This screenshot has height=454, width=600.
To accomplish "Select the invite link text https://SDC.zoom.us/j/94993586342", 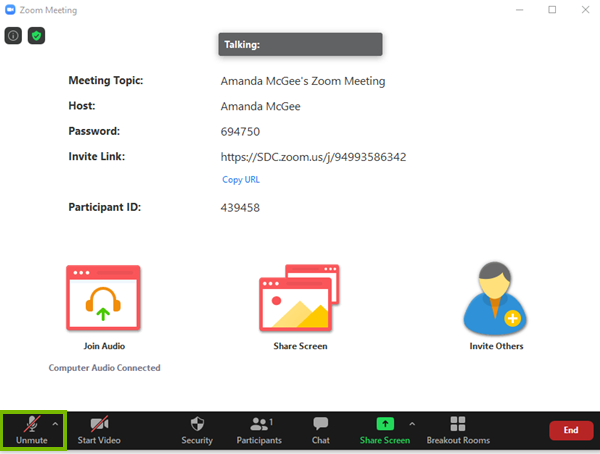I will point(313,157).
